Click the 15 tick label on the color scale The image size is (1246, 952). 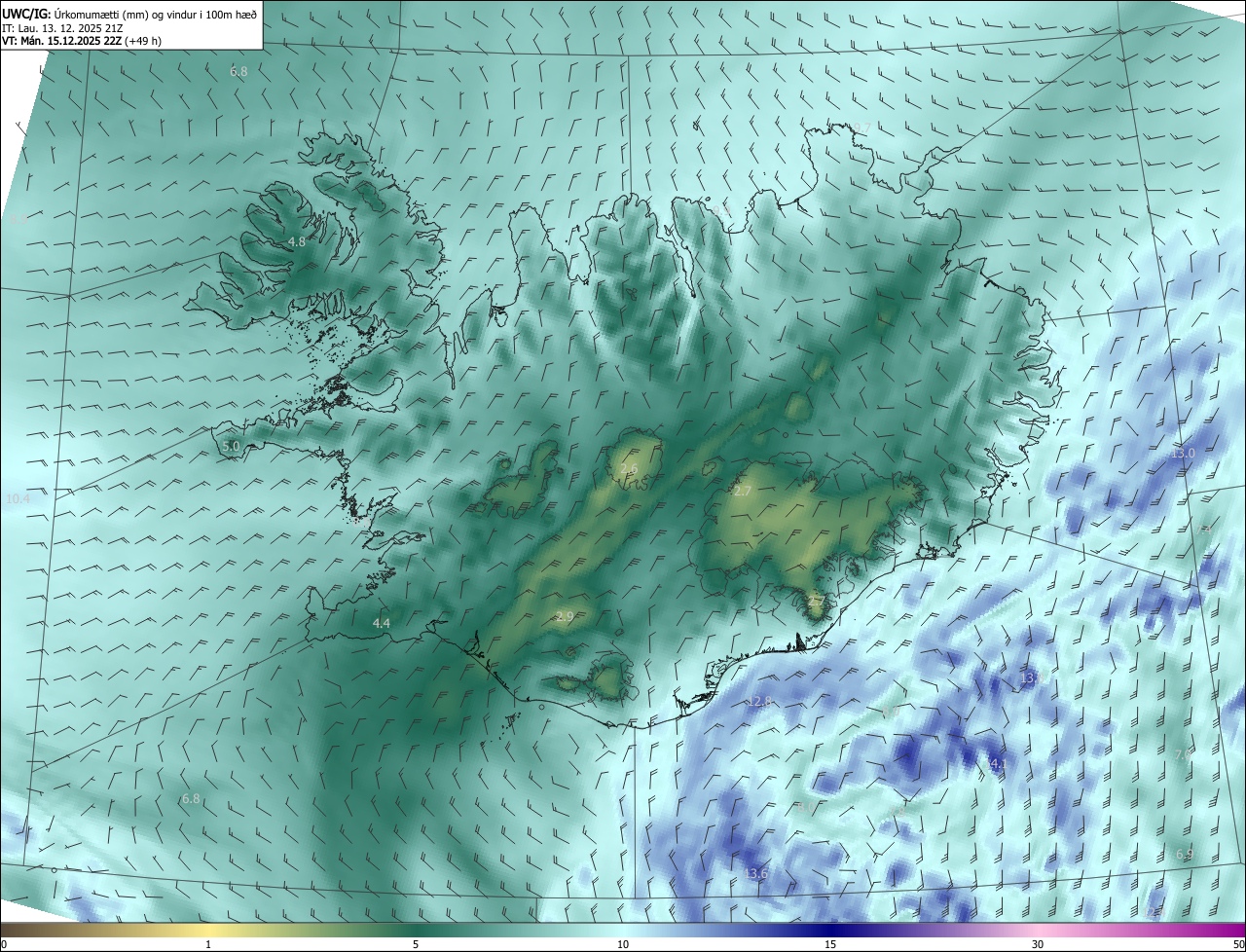point(830,944)
